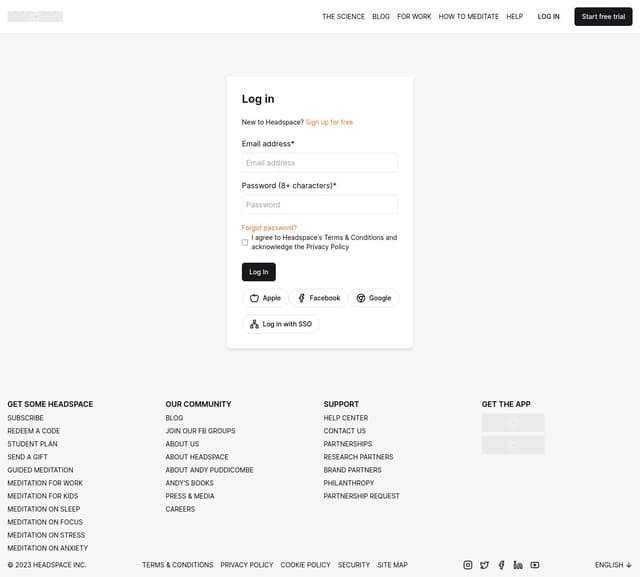Open Brand Partners support link
The width and height of the screenshot is (640, 577).
pos(352,470)
